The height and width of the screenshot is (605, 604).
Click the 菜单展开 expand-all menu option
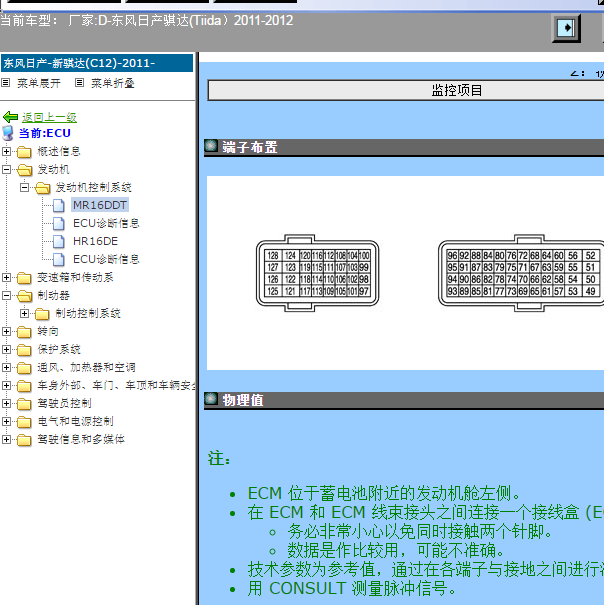pos(39,83)
